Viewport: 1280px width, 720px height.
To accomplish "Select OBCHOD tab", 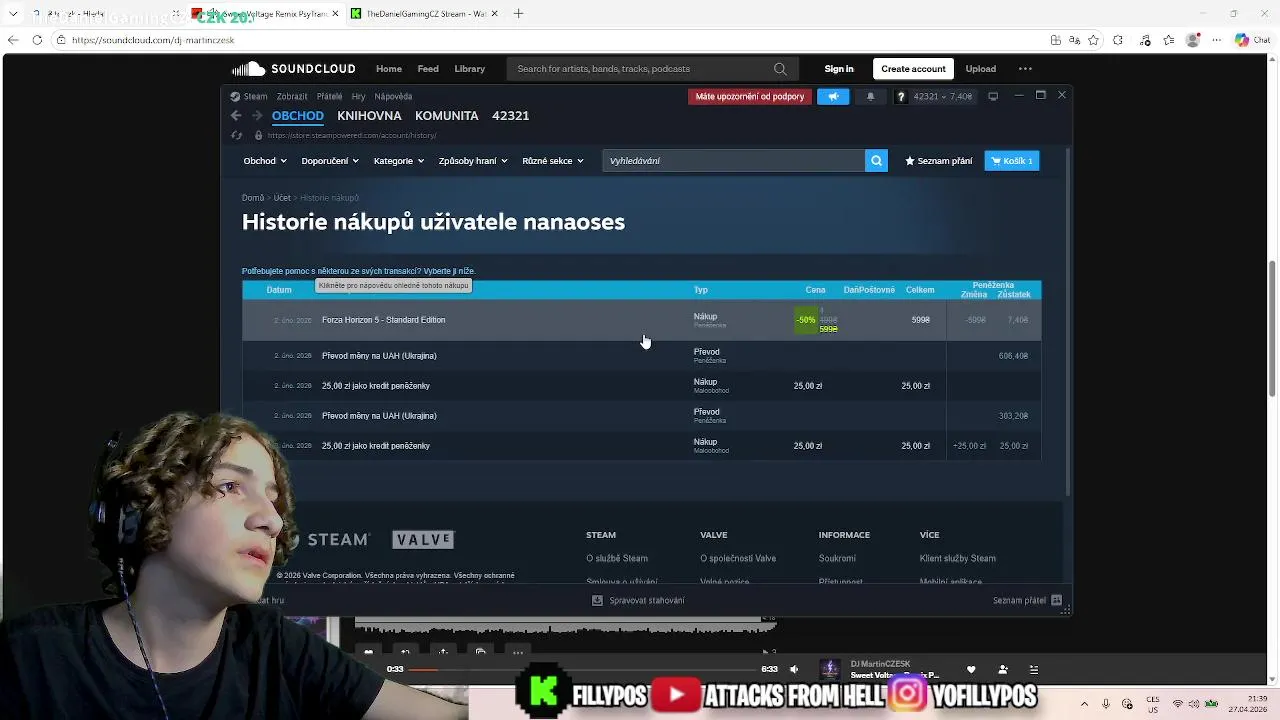I will [x=297, y=116].
